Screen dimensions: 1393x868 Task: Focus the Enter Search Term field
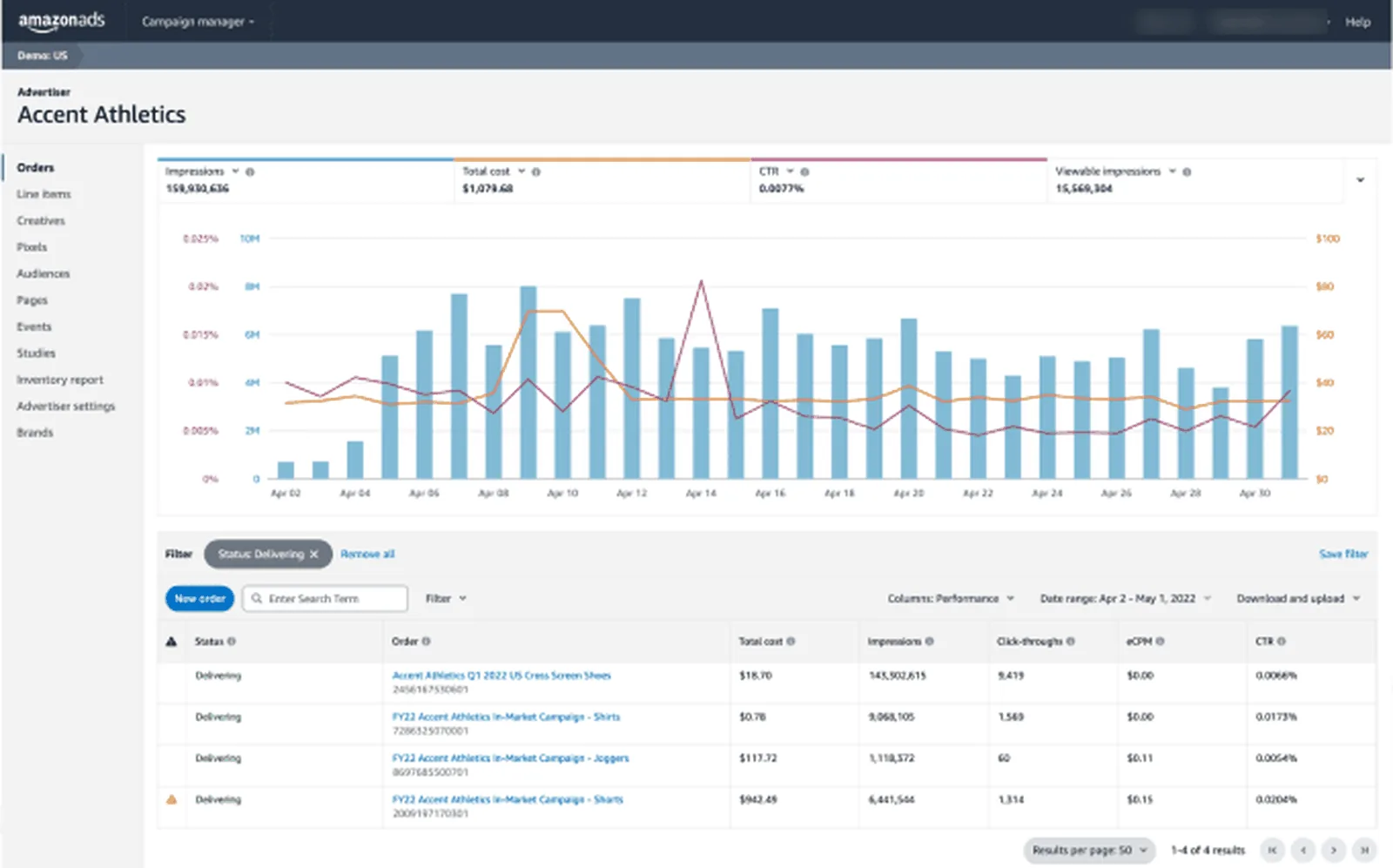(x=325, y=599)
